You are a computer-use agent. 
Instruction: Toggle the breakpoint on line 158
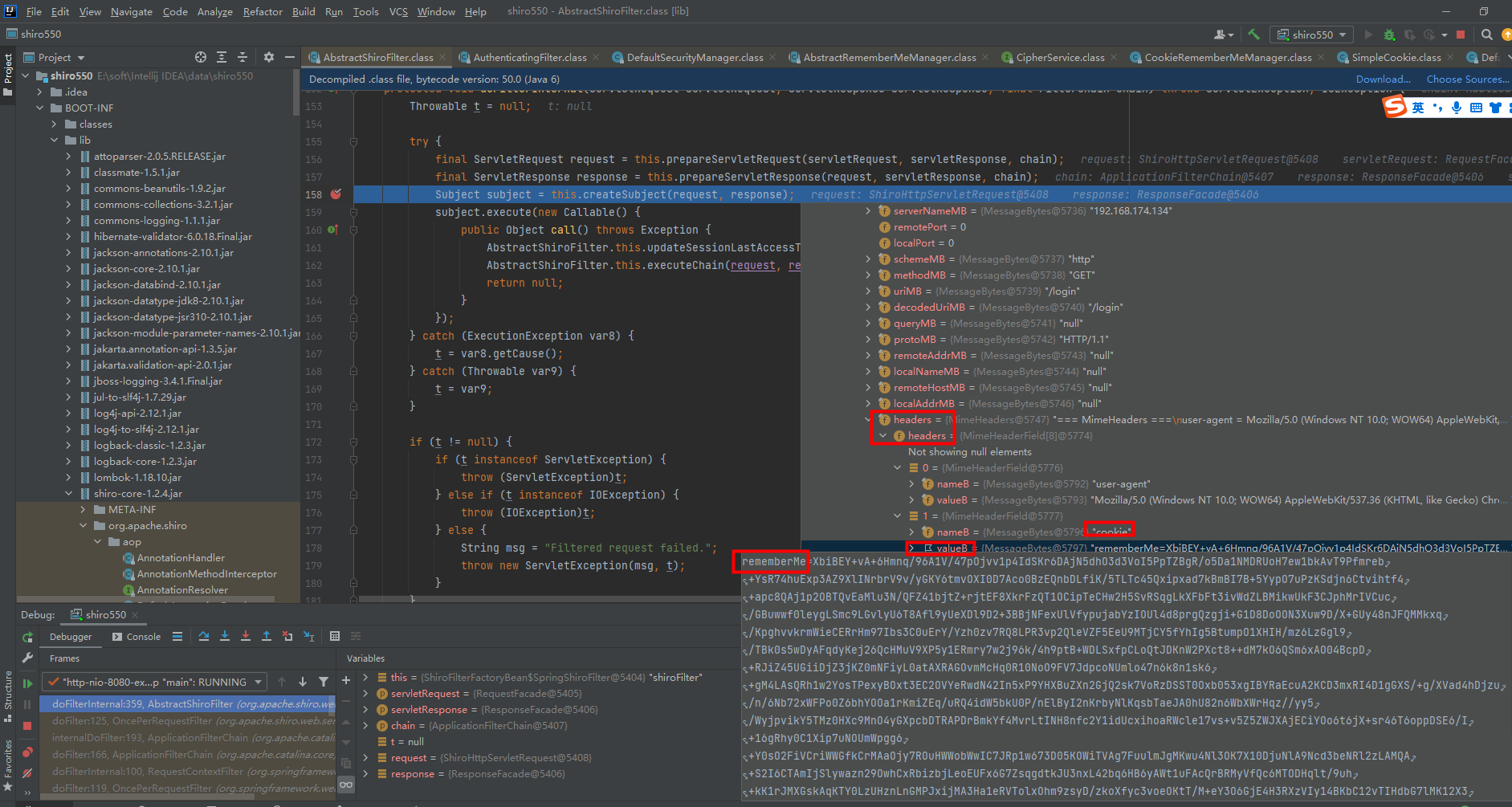336,194
